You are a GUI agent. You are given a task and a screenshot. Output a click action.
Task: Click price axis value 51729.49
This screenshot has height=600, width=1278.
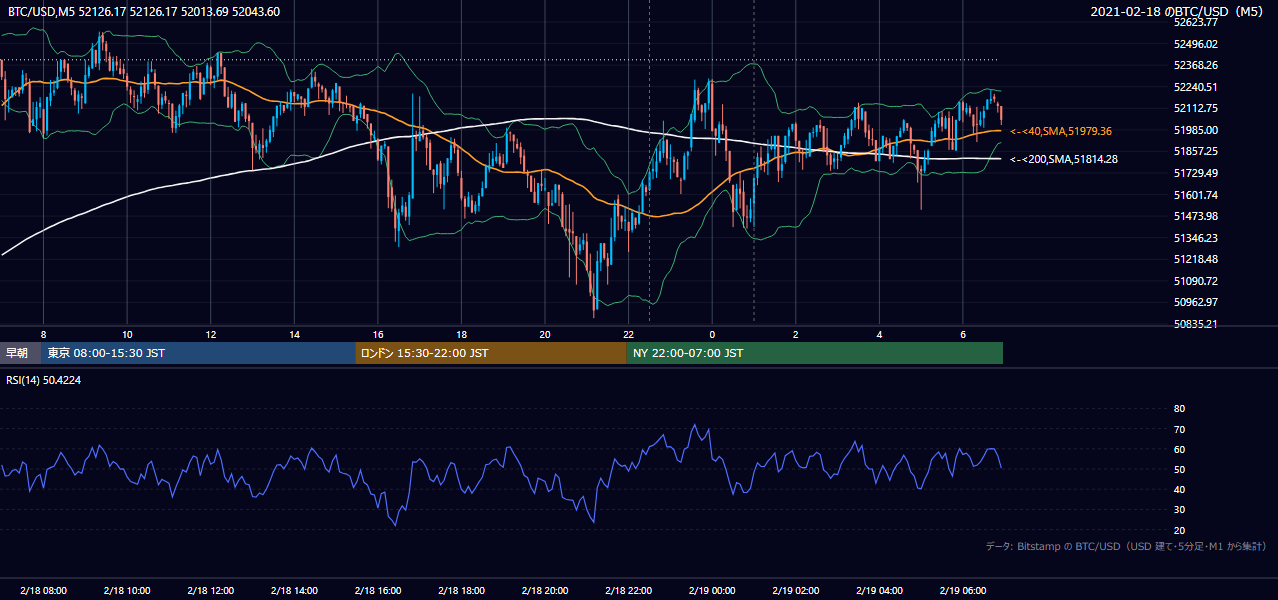tap(1195, 173)
